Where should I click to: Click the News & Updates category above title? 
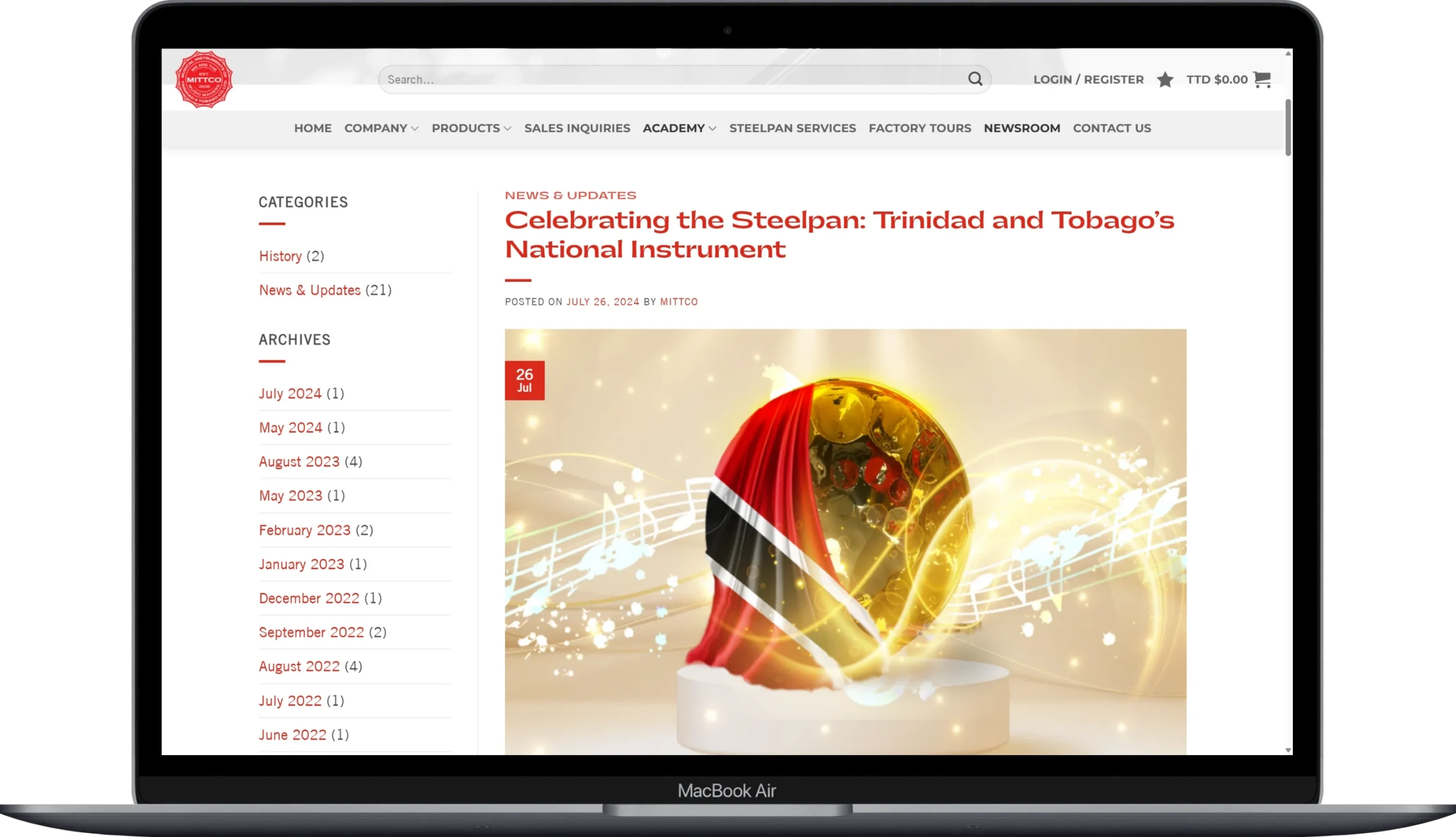pos(570,196)
